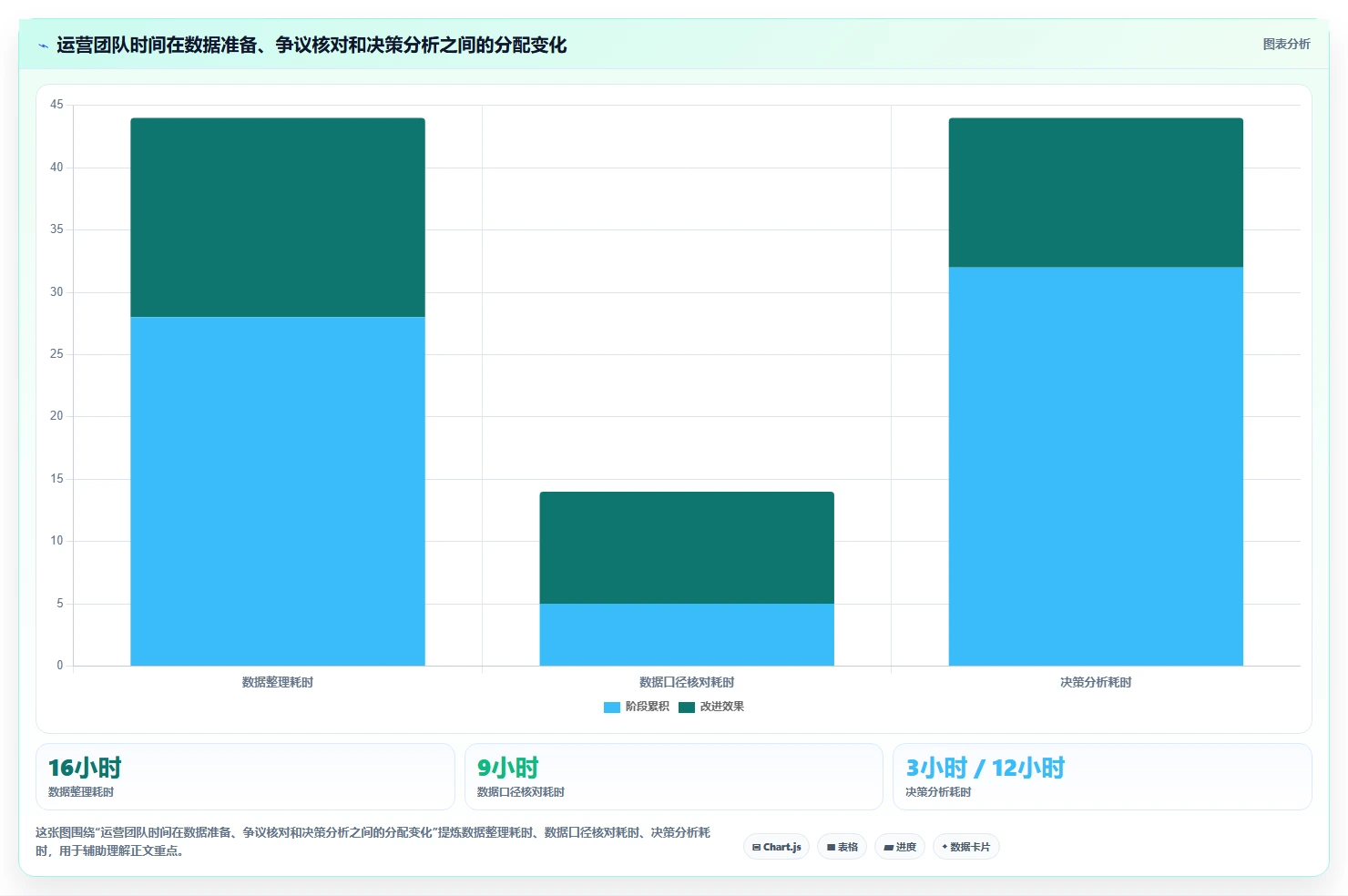Click the y-axis label 15
The image size is (1348, 896).
coord(56,479)
